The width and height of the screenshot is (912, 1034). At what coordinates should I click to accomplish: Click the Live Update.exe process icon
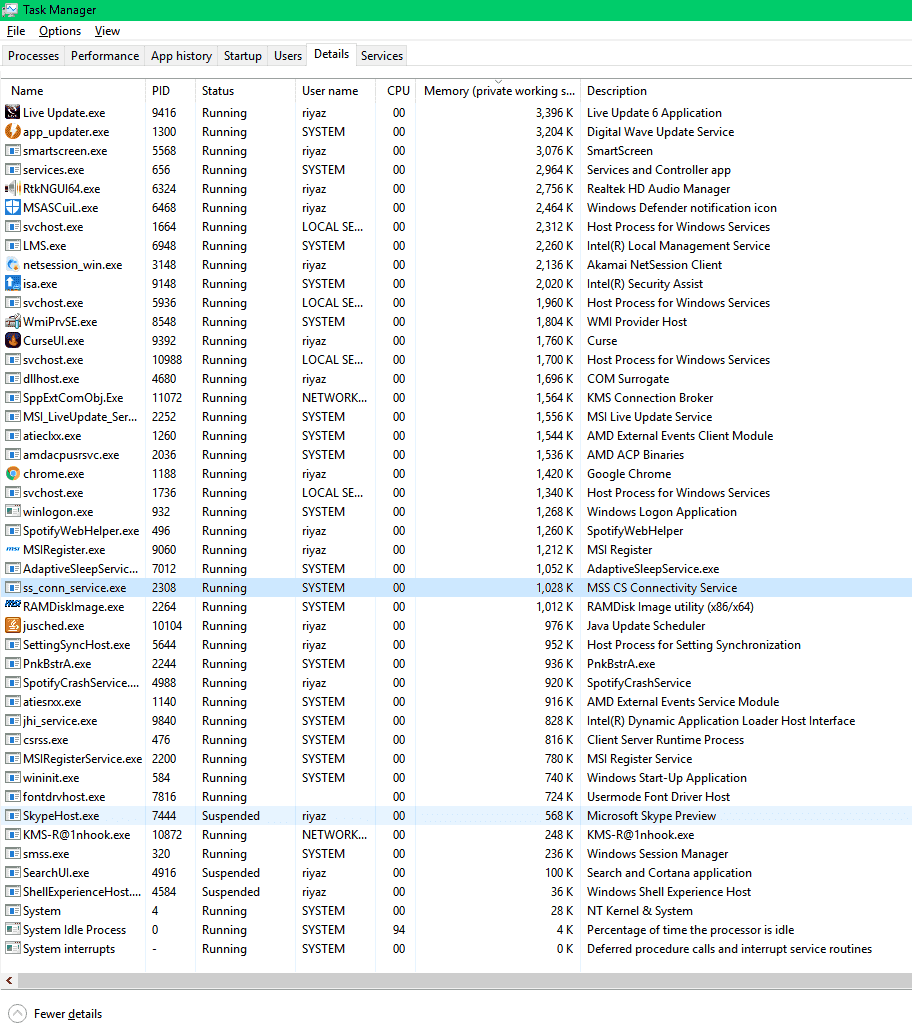13,113
